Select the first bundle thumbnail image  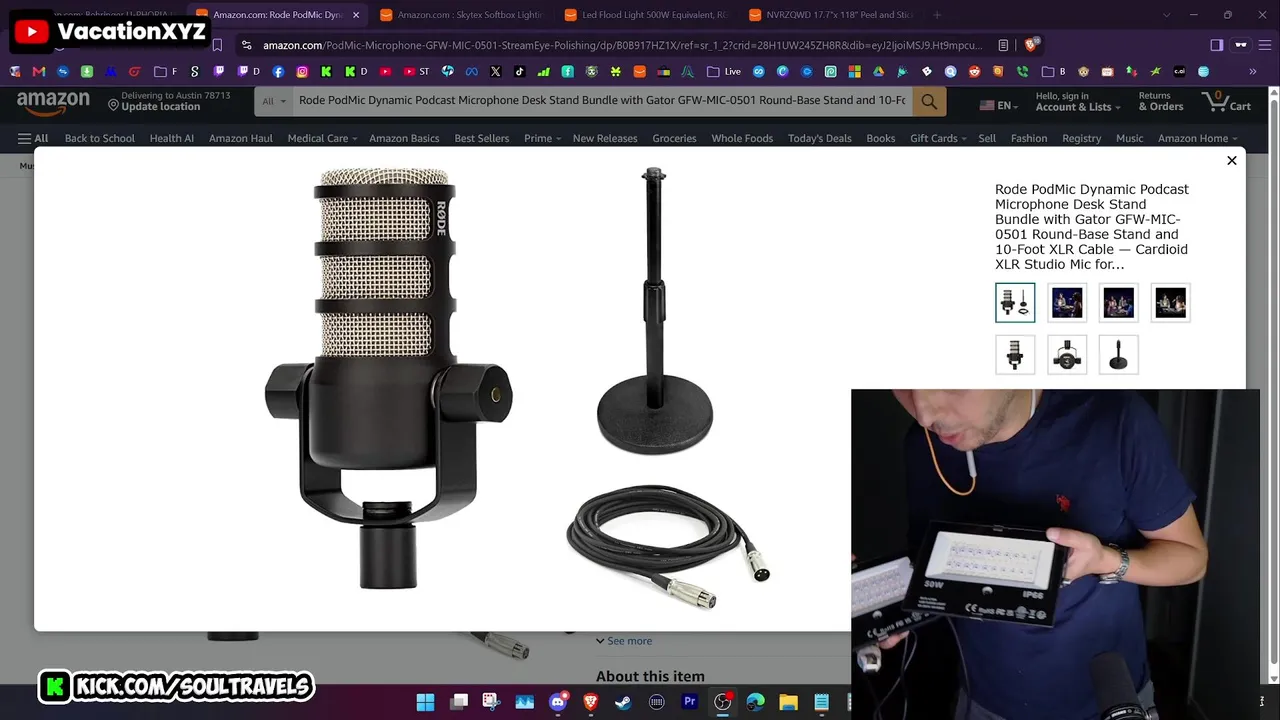pos(1015,303)
